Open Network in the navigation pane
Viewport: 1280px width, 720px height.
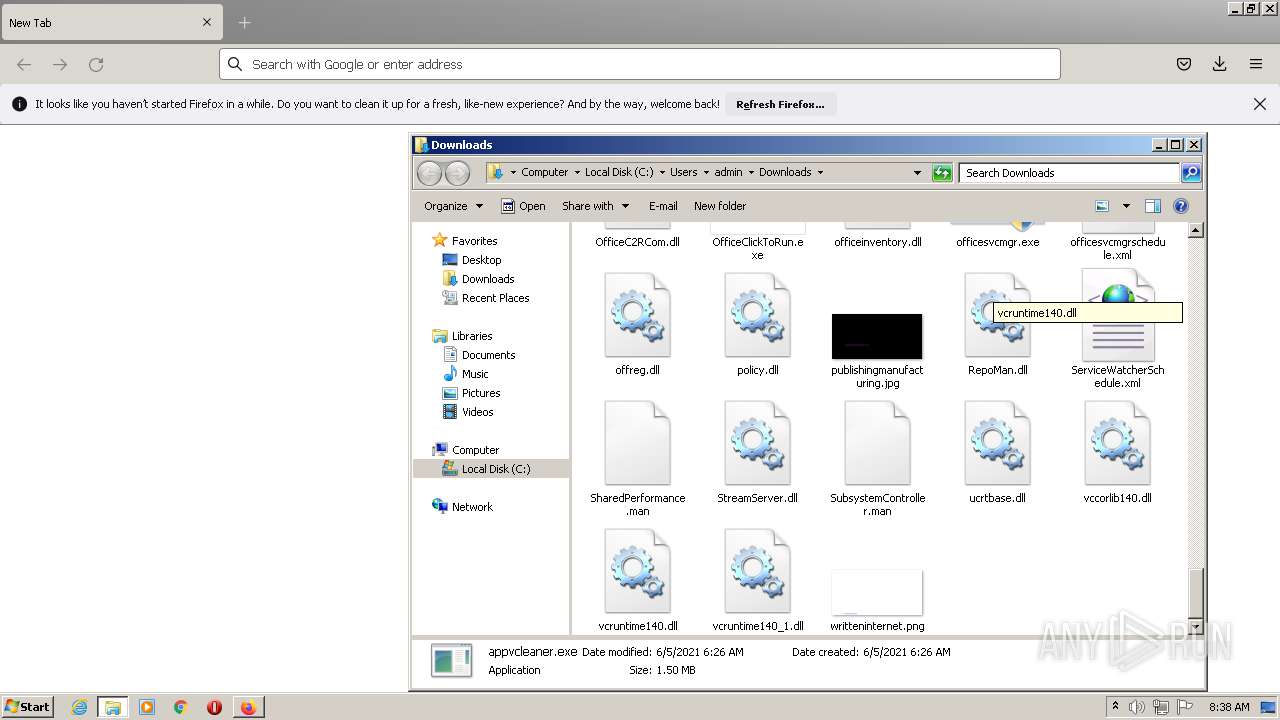[472, 507]
